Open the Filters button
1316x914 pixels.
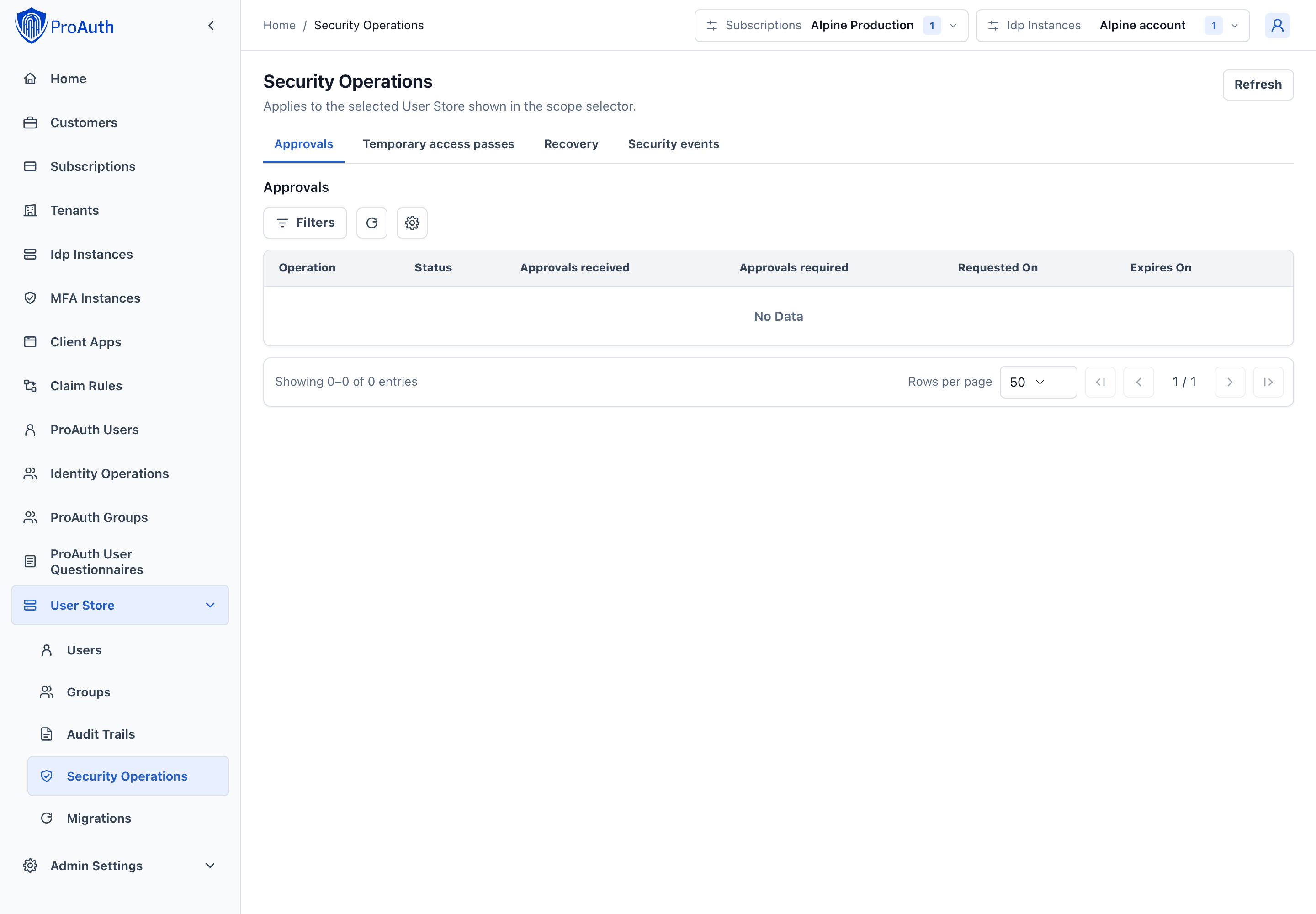[305, 223]
